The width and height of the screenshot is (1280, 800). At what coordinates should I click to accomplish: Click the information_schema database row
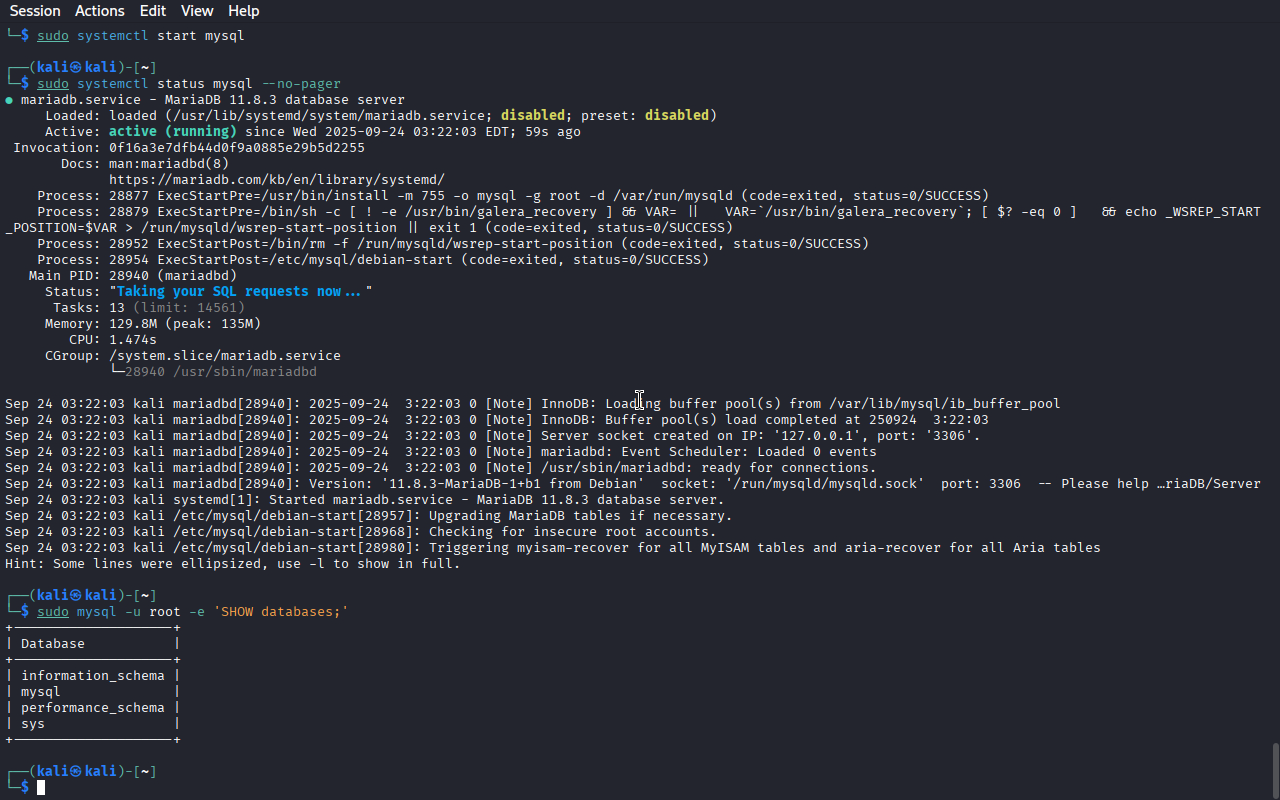point(92,676)
